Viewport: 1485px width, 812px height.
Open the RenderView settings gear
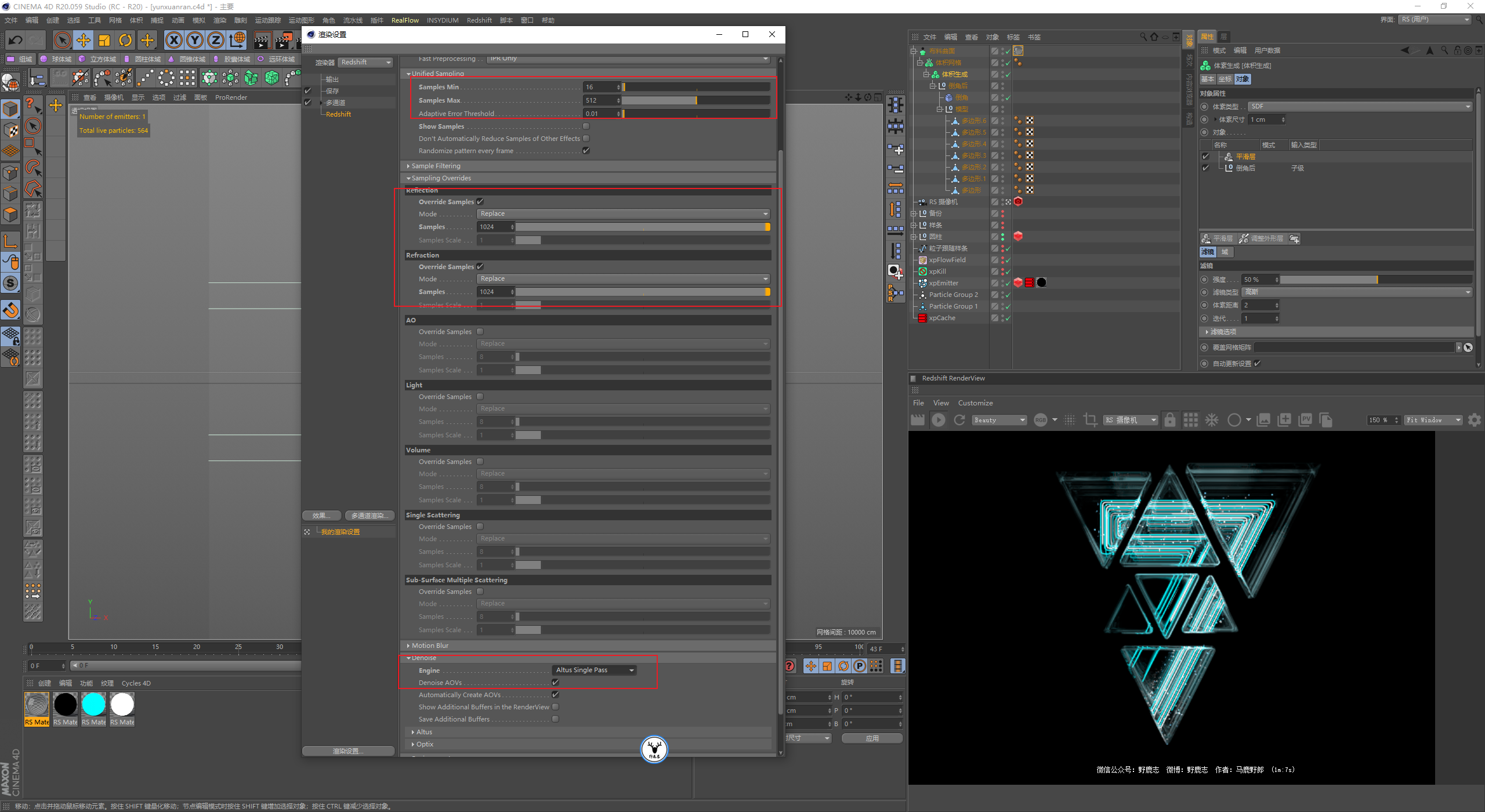click(1474, 420)
